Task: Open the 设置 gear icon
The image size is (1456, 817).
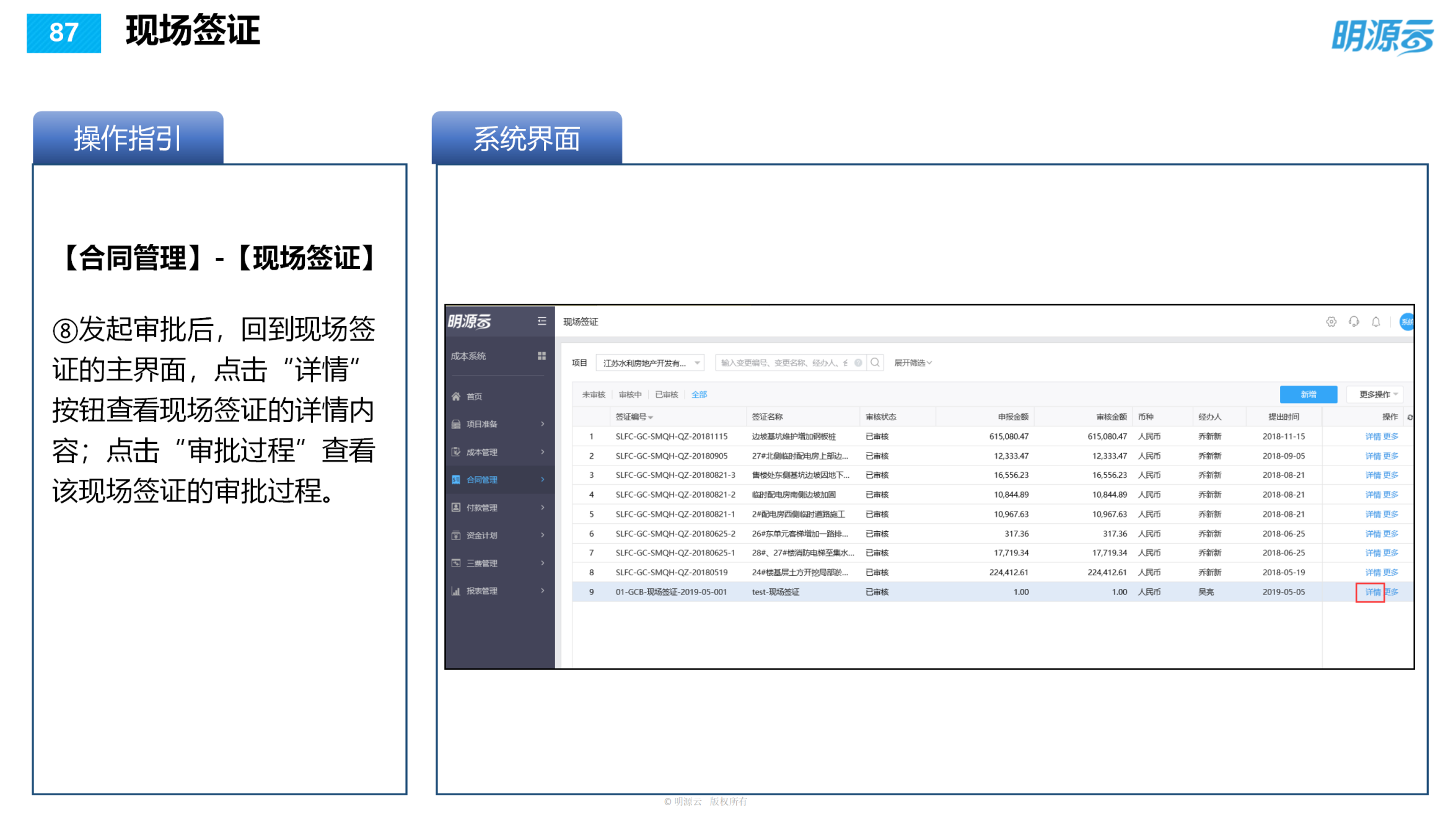Action: click(x=1330, y=322)
